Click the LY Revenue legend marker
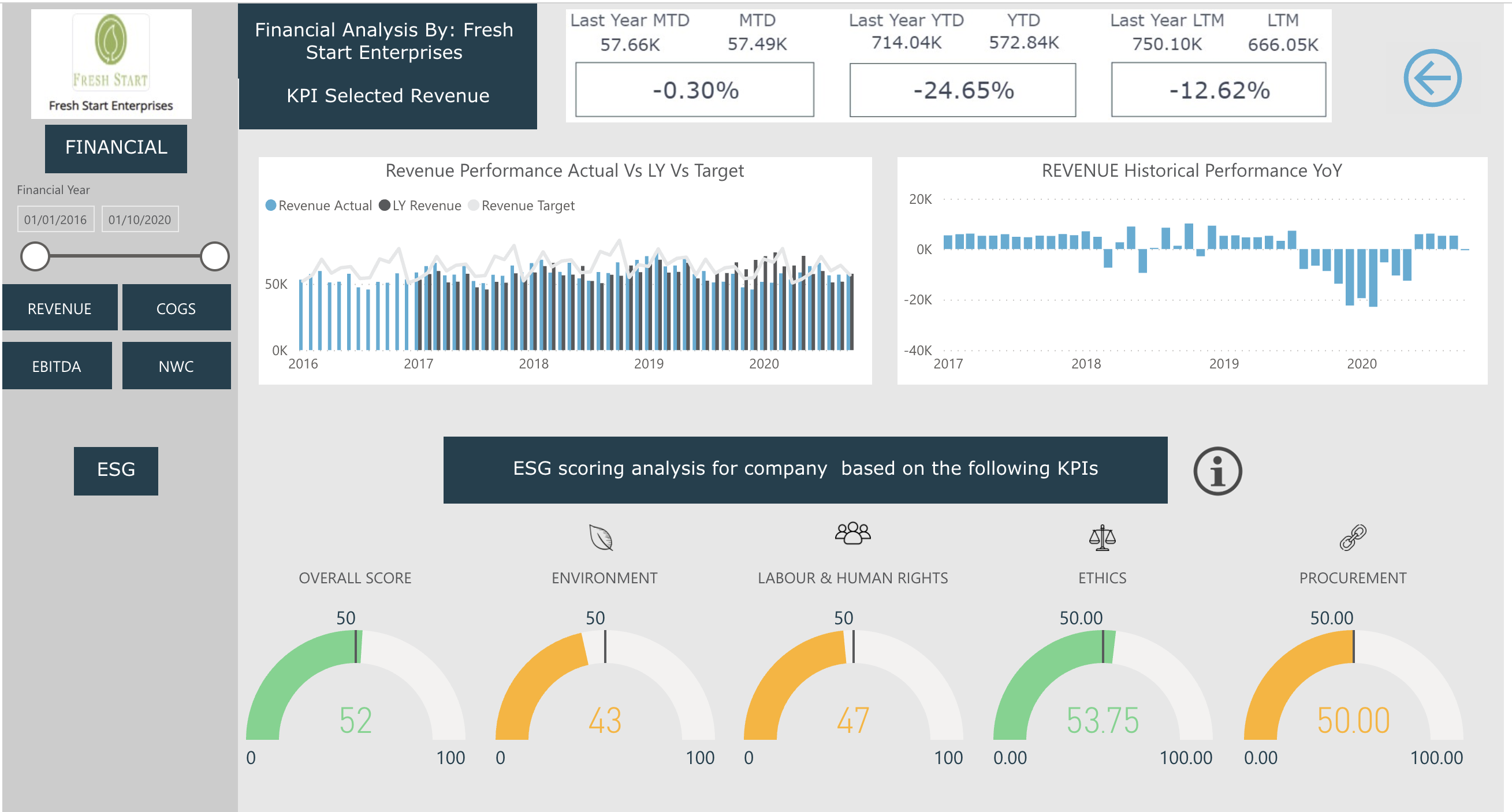The image size is (1512, 812). pos(385,205)
